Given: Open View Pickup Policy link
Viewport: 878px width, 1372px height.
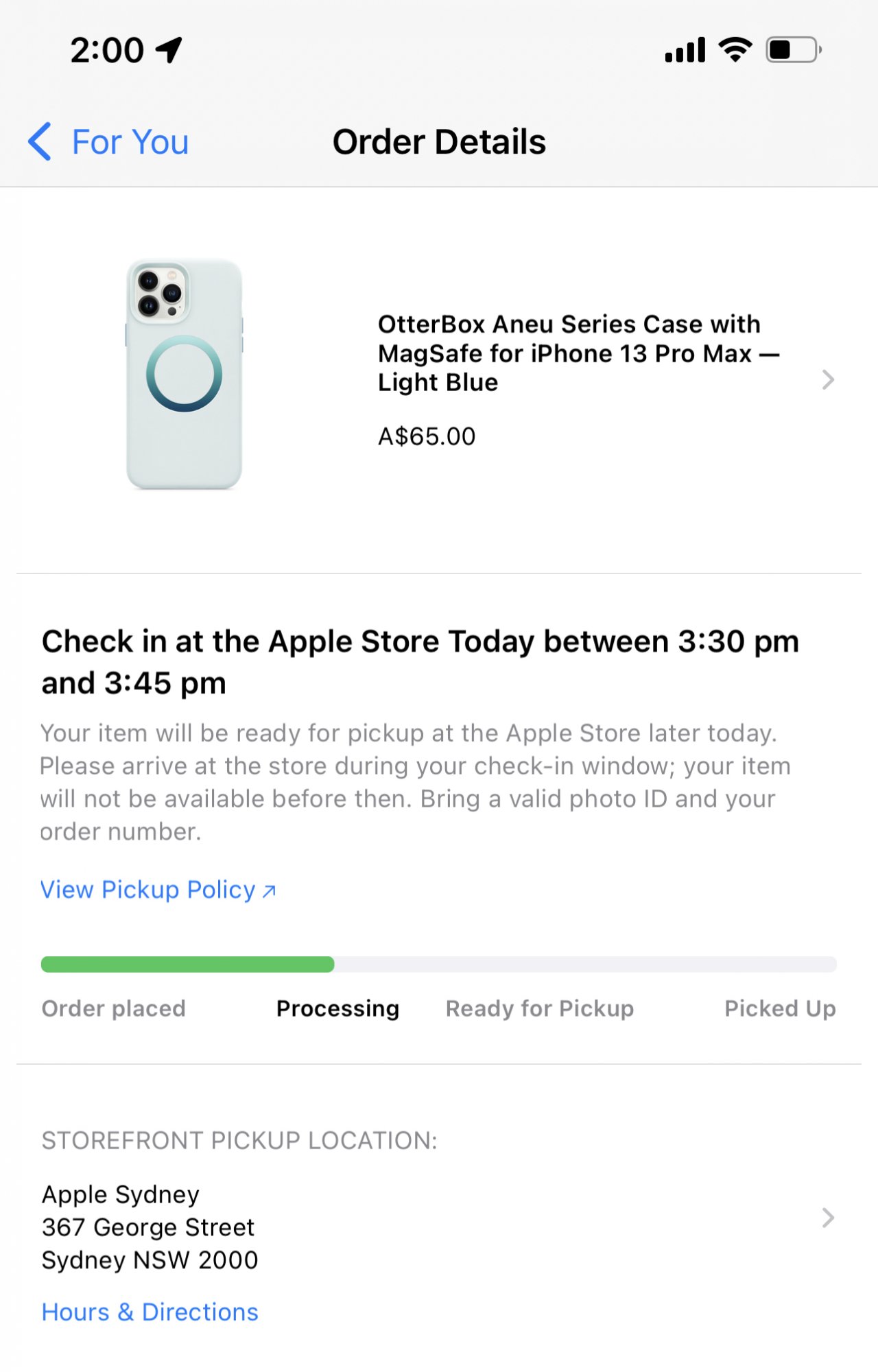Looking at the screenshot, I should click(x=147, y=890).
